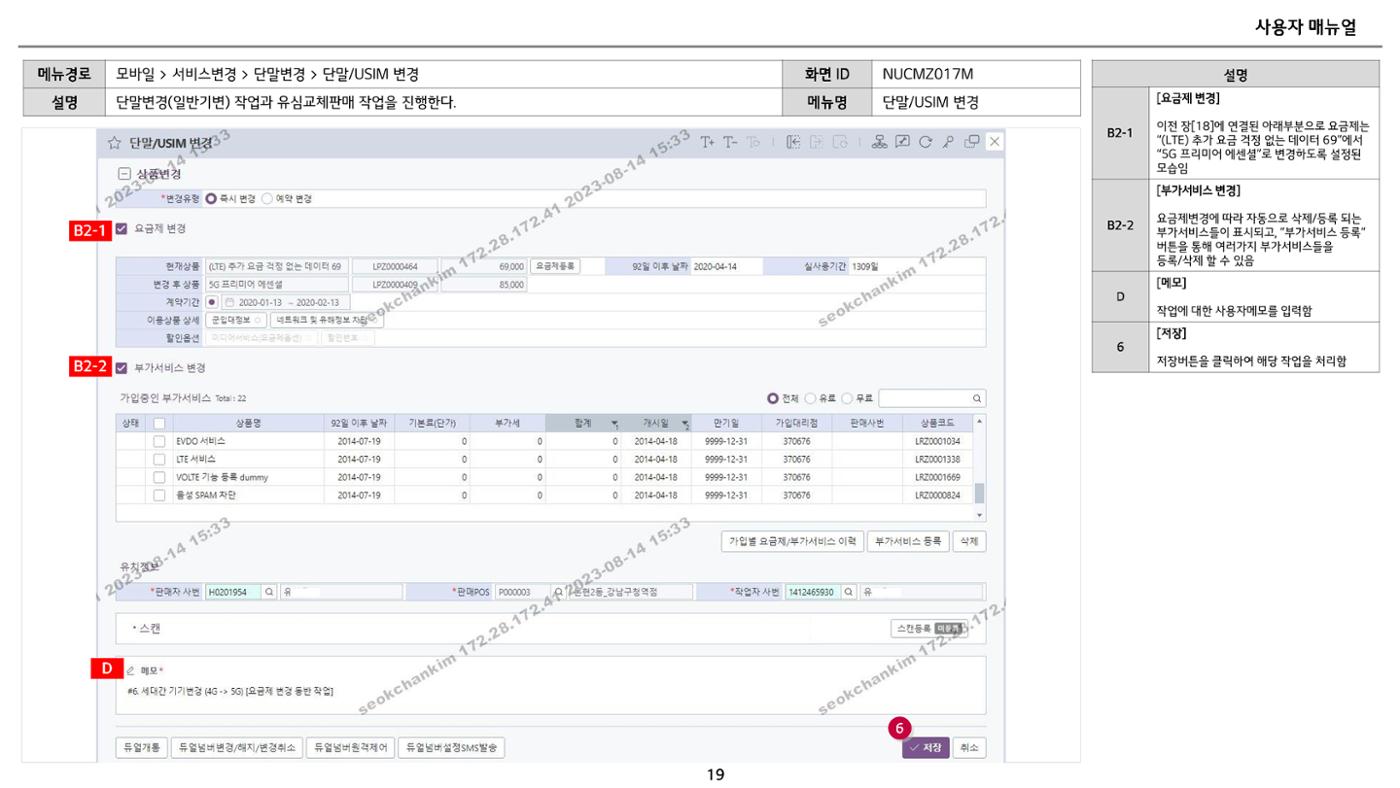
Task: Click the search icon beside 판매자 사번 field
Action: tap(269, 591)
